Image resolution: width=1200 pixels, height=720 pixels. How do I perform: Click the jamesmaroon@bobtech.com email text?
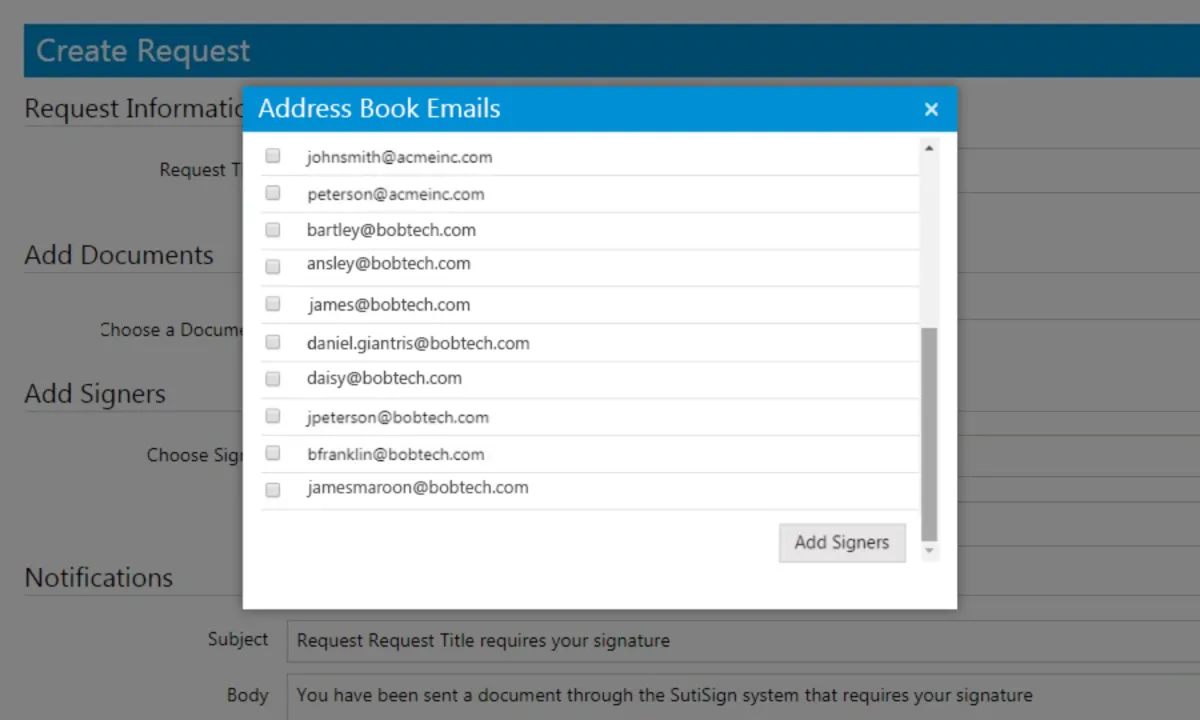click(x=417, y=488)
